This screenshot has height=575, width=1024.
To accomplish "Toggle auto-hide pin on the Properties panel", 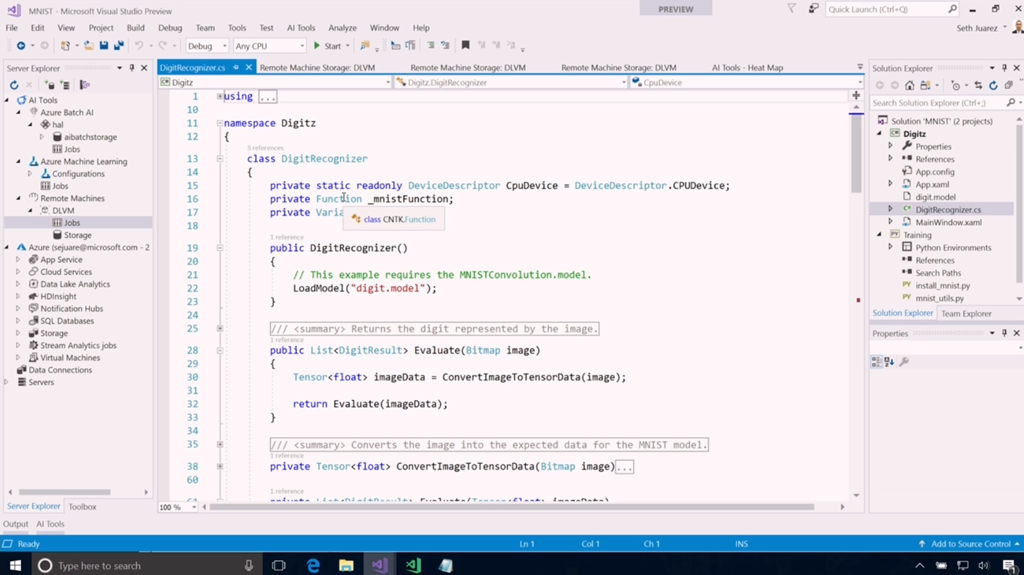I will coord(1004,333).
